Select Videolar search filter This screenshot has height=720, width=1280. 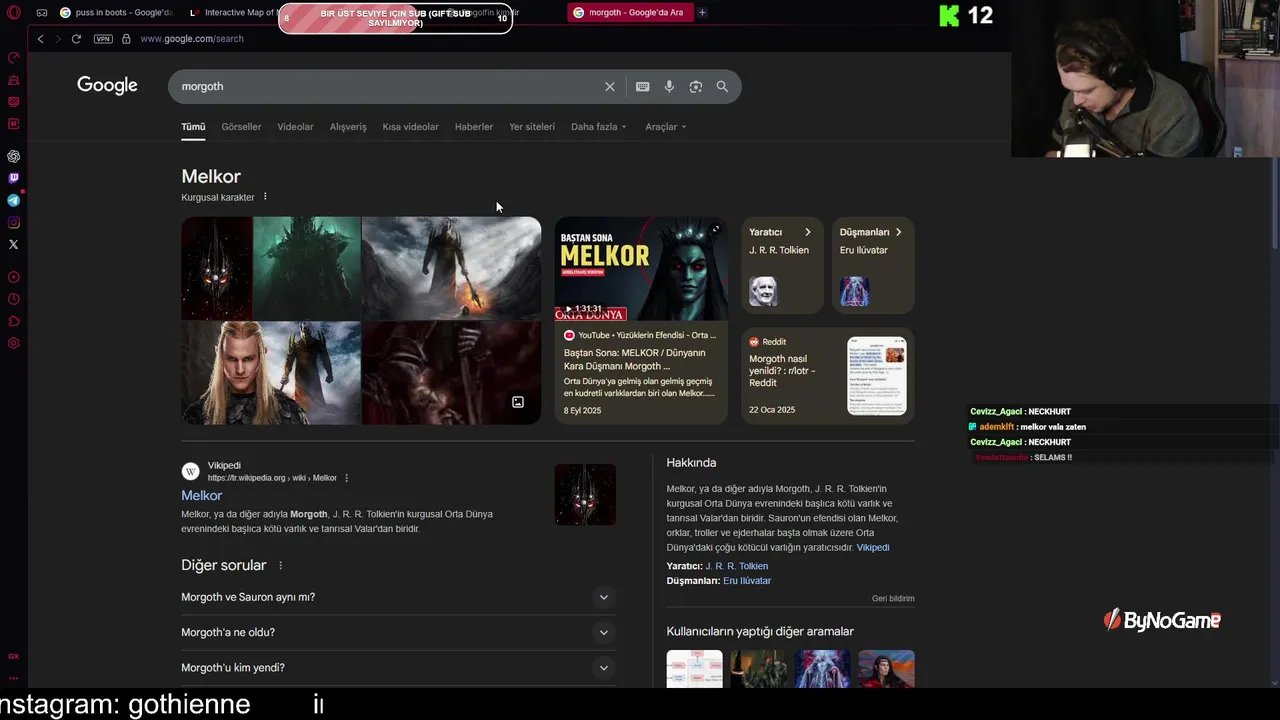click(295, 127)
